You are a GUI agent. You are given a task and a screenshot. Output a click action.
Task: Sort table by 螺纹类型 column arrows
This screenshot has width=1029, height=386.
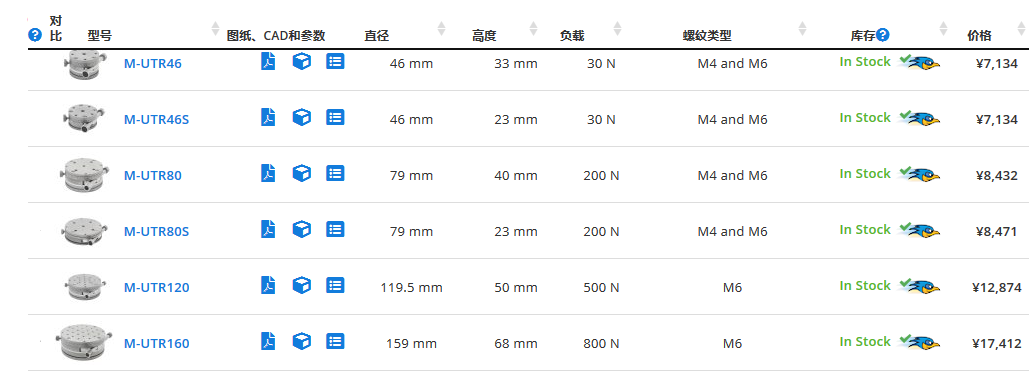point(802,28)
